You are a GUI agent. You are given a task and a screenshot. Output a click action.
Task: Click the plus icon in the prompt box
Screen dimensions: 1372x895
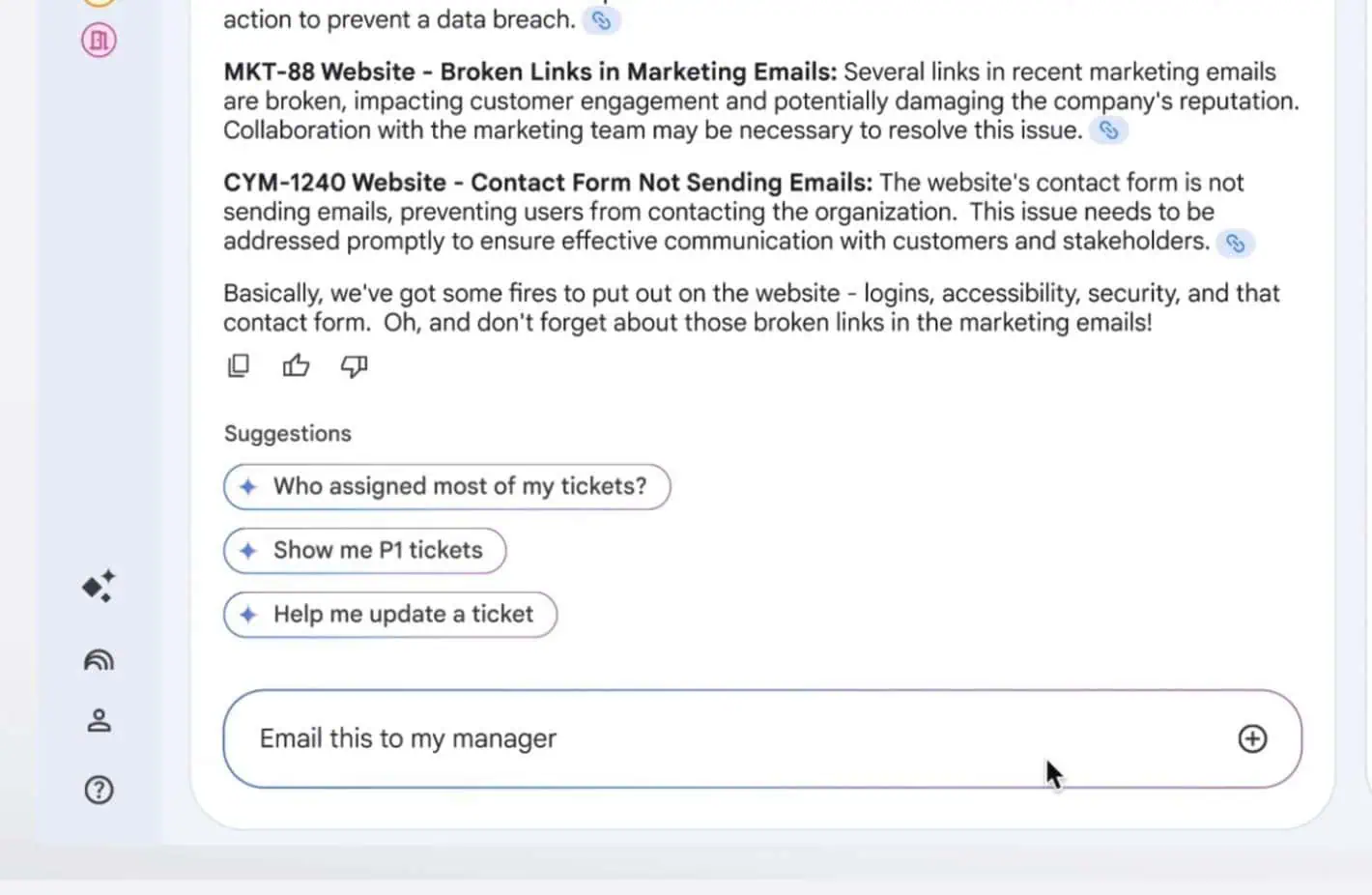(1252, 738)
